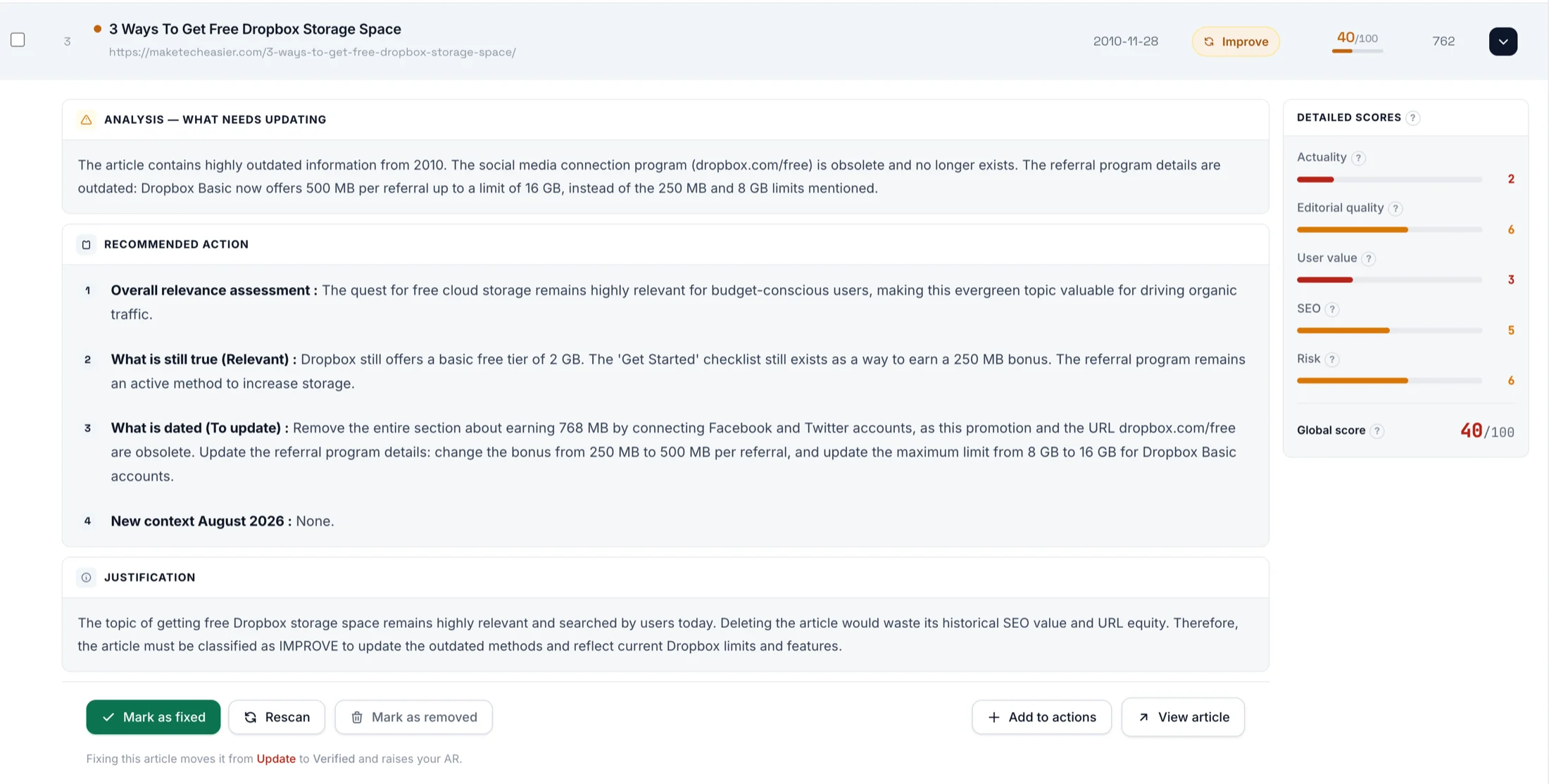Click Add to actions button

[1041, 717]
